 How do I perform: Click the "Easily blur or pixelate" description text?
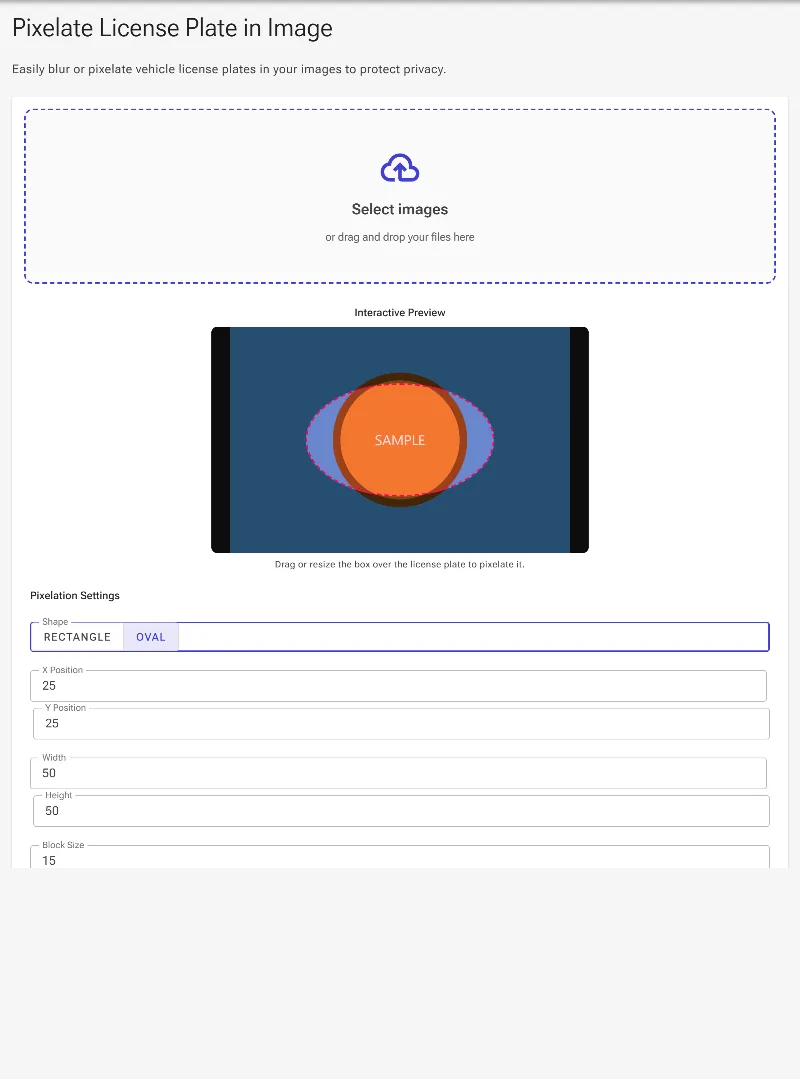pos(229,70)
